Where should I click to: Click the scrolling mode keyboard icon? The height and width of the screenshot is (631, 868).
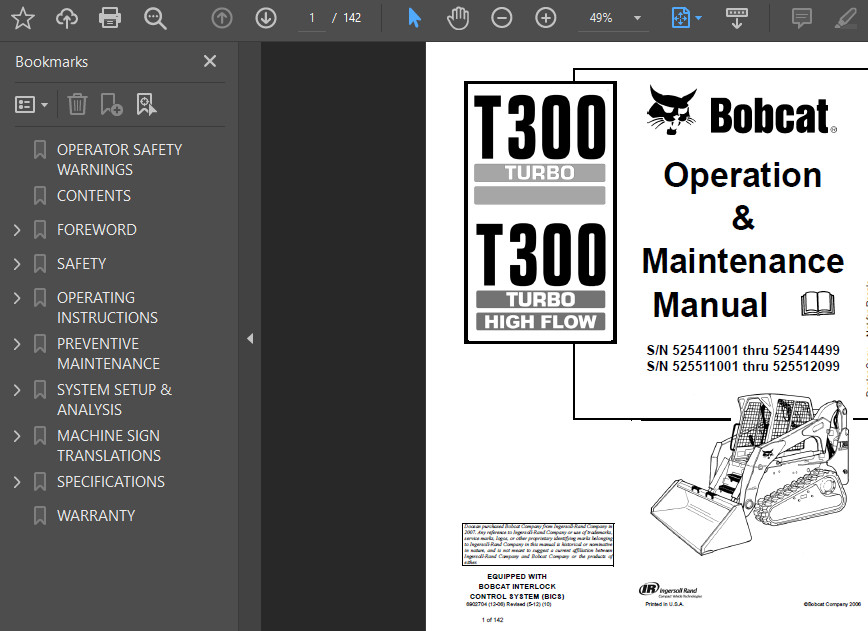(737, 18)
